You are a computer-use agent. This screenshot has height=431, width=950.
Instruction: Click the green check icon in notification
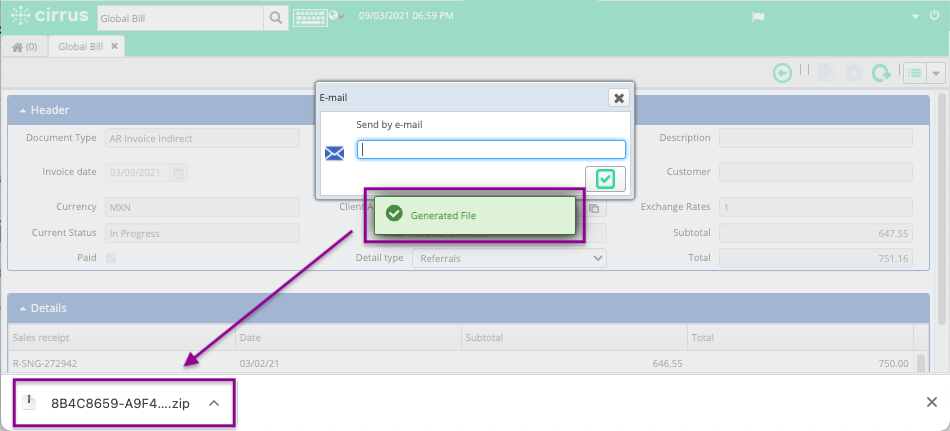pos(394,214)
